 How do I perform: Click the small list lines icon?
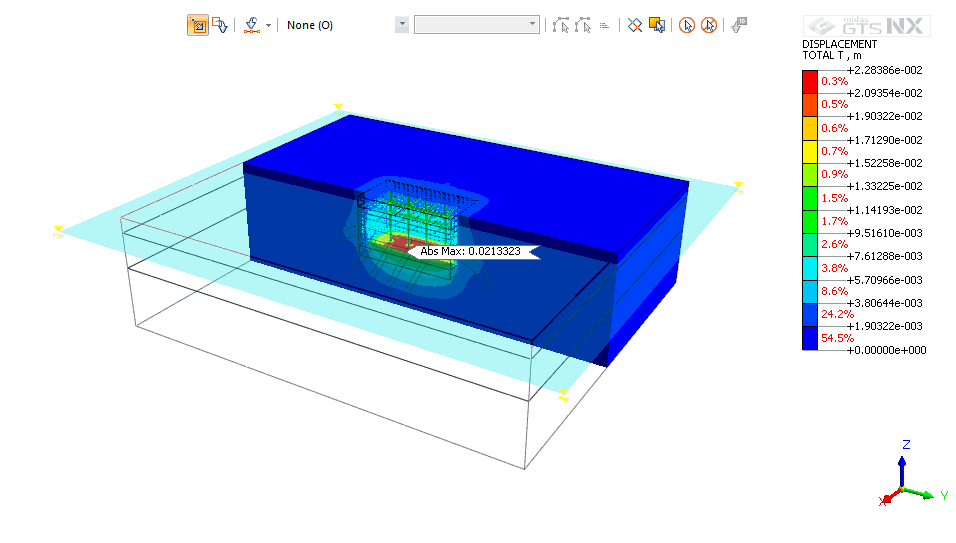coord(605,25)
